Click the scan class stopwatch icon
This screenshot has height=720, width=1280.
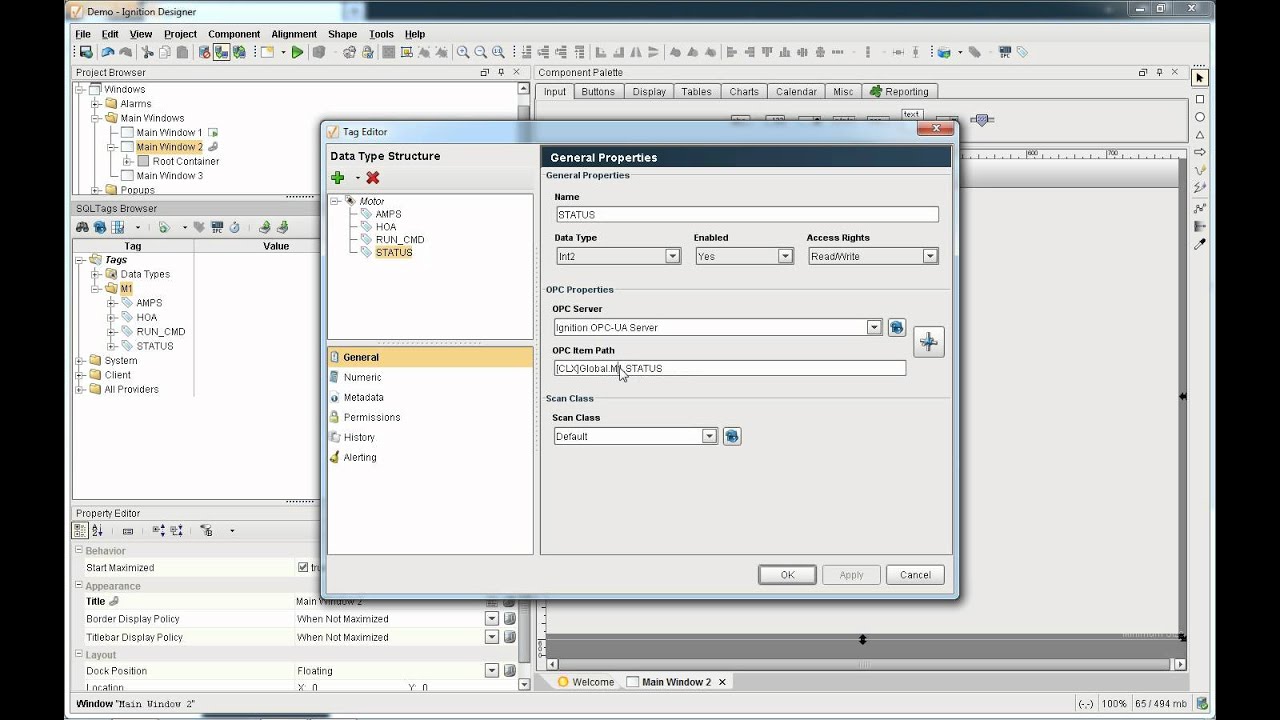coord(234,227)
